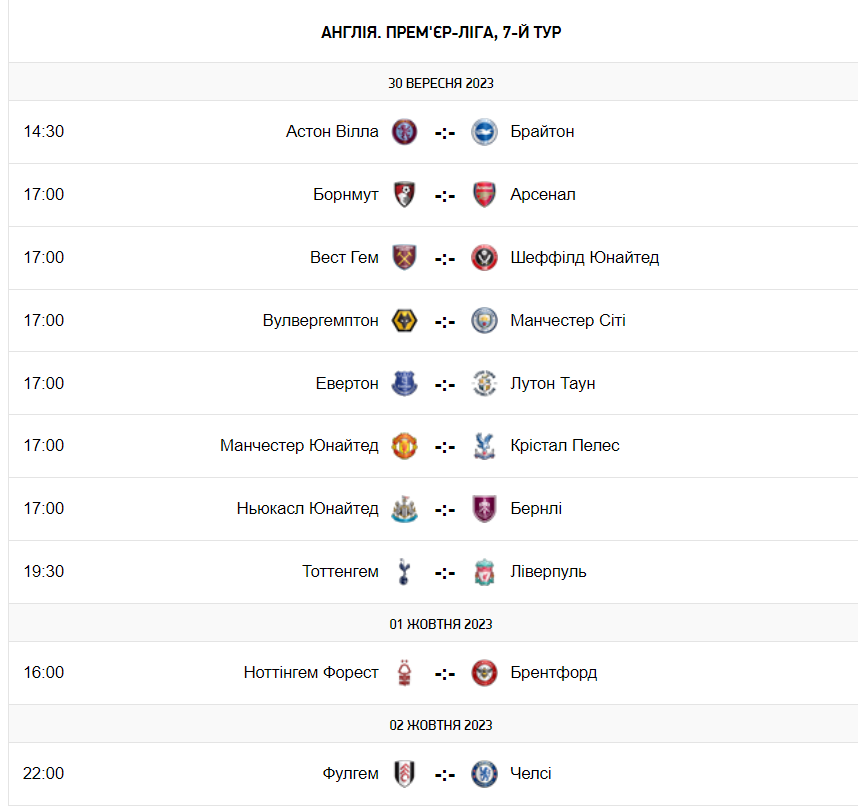Open the Ньюкасл Юнайтед team page

(308, 509)
